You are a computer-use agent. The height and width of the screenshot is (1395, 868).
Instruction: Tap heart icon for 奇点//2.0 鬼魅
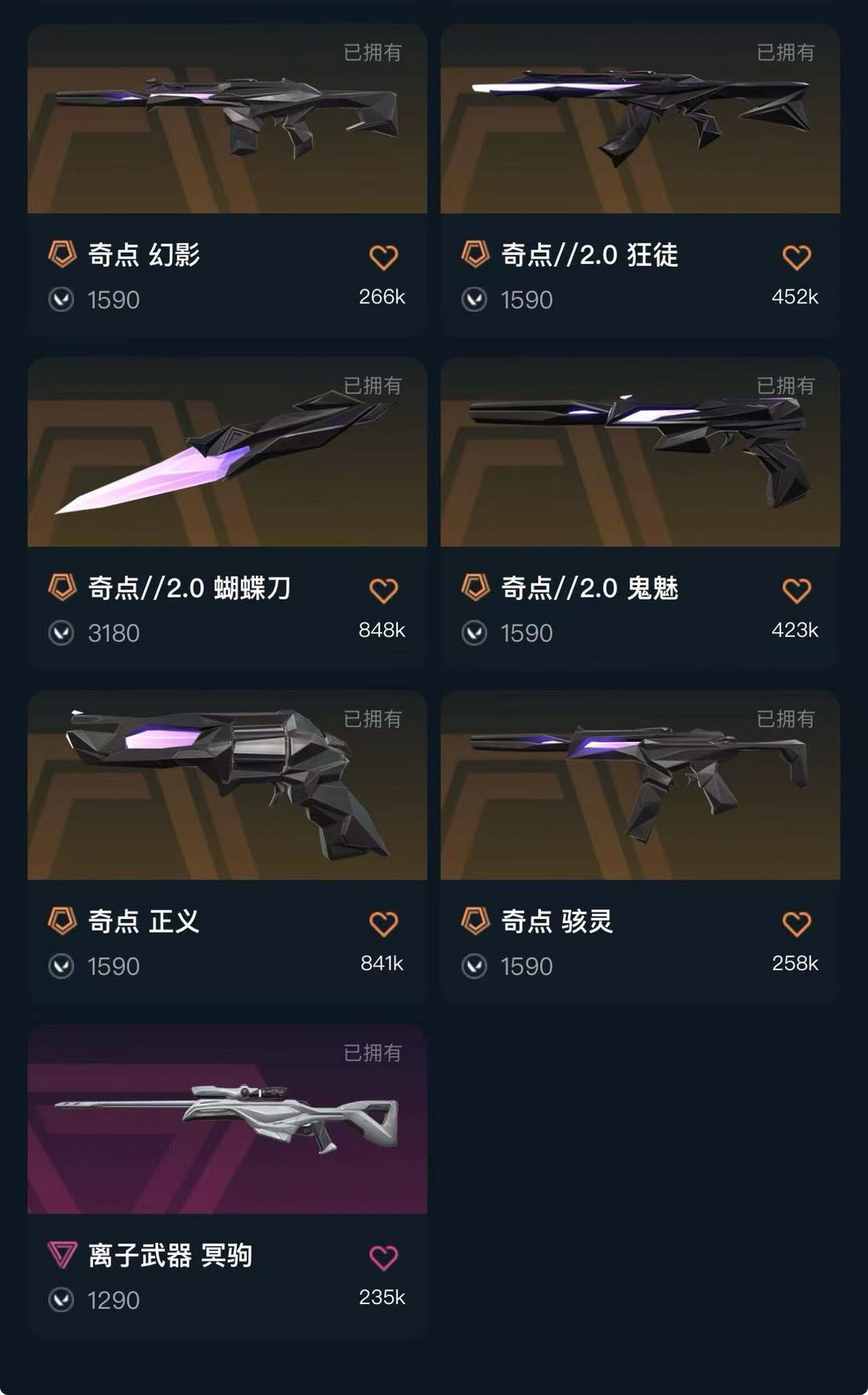(x=796, y=591)
